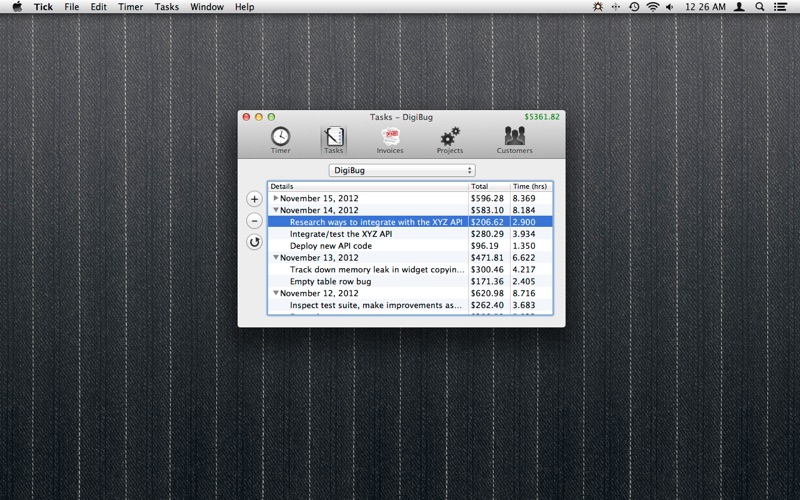Open the Invoices toolbar view

coord(390,140)
